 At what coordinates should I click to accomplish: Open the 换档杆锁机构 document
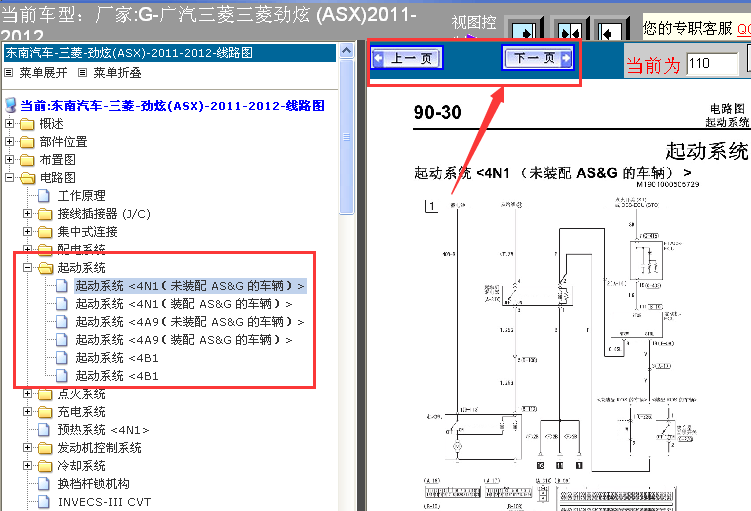[x=93, y=484]
